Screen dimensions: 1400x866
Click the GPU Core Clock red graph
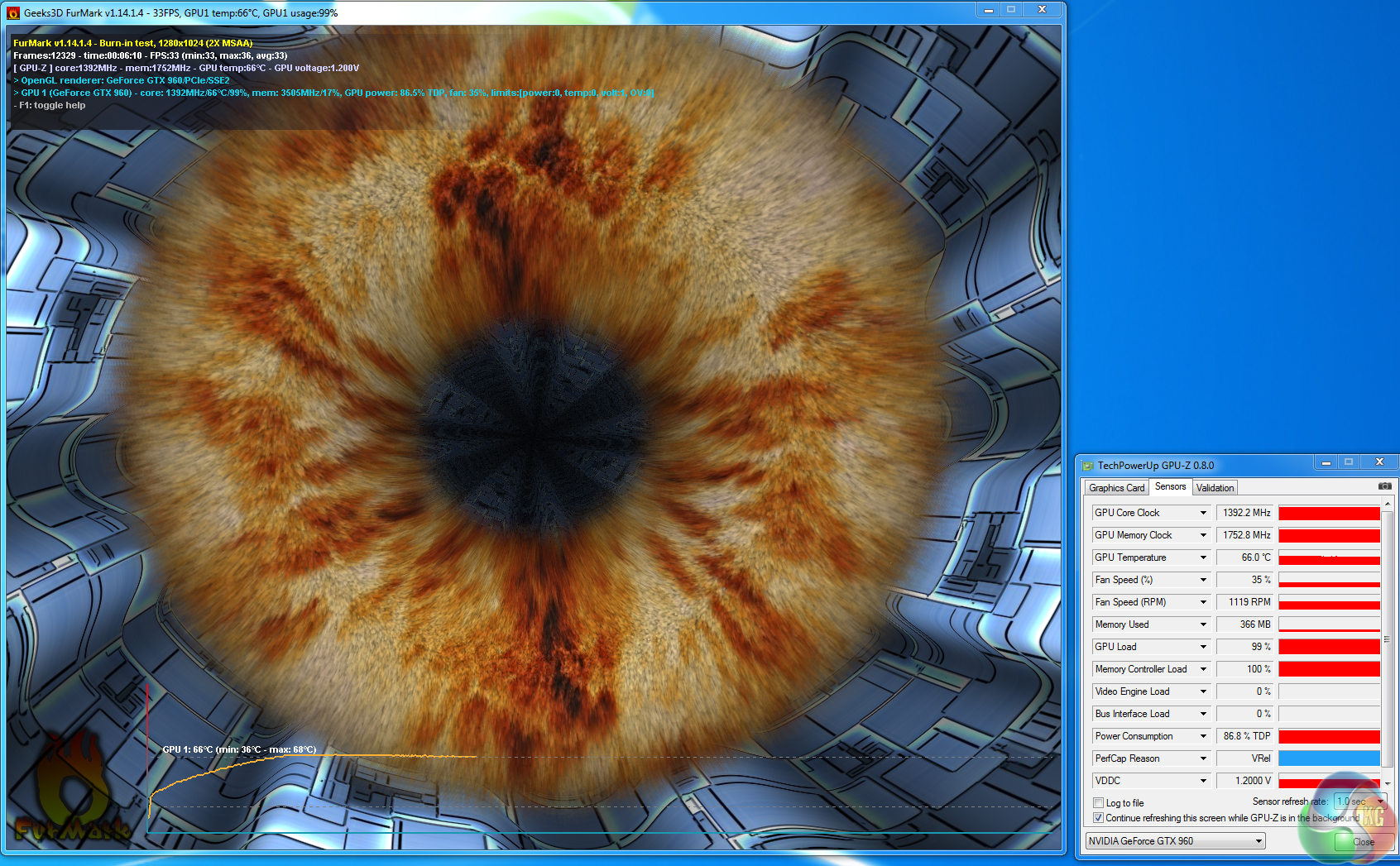(x=1329, y=513)
